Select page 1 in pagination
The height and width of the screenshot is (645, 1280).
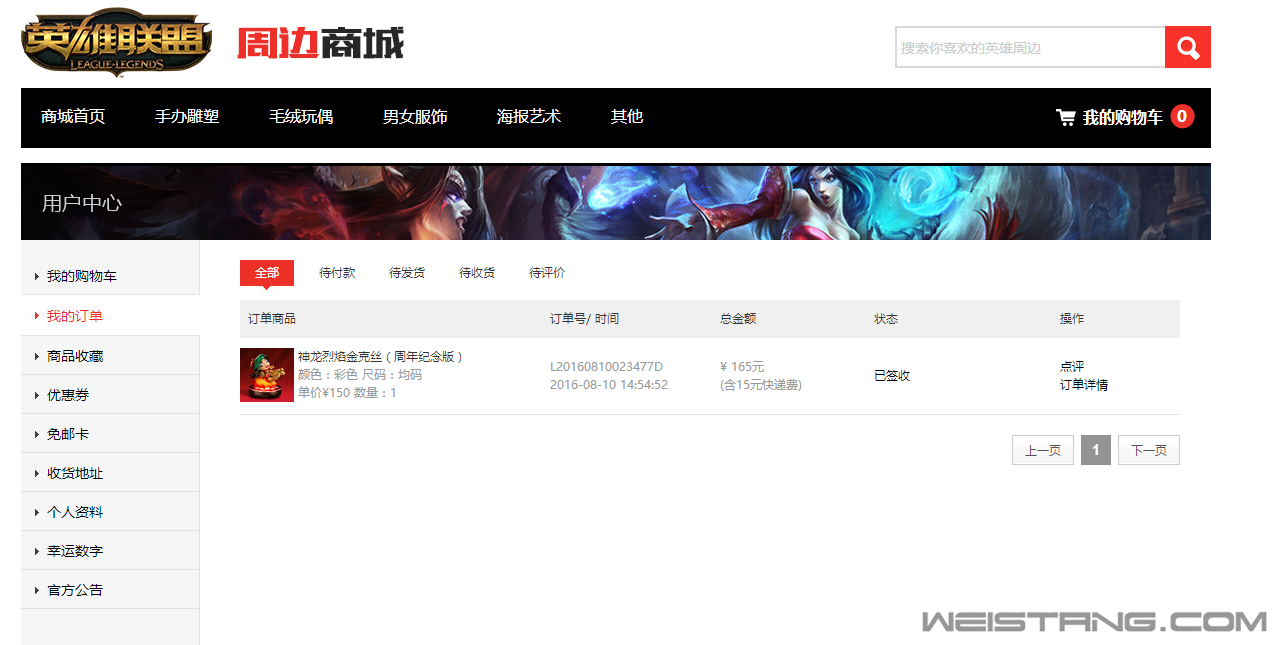point(1096,450)
